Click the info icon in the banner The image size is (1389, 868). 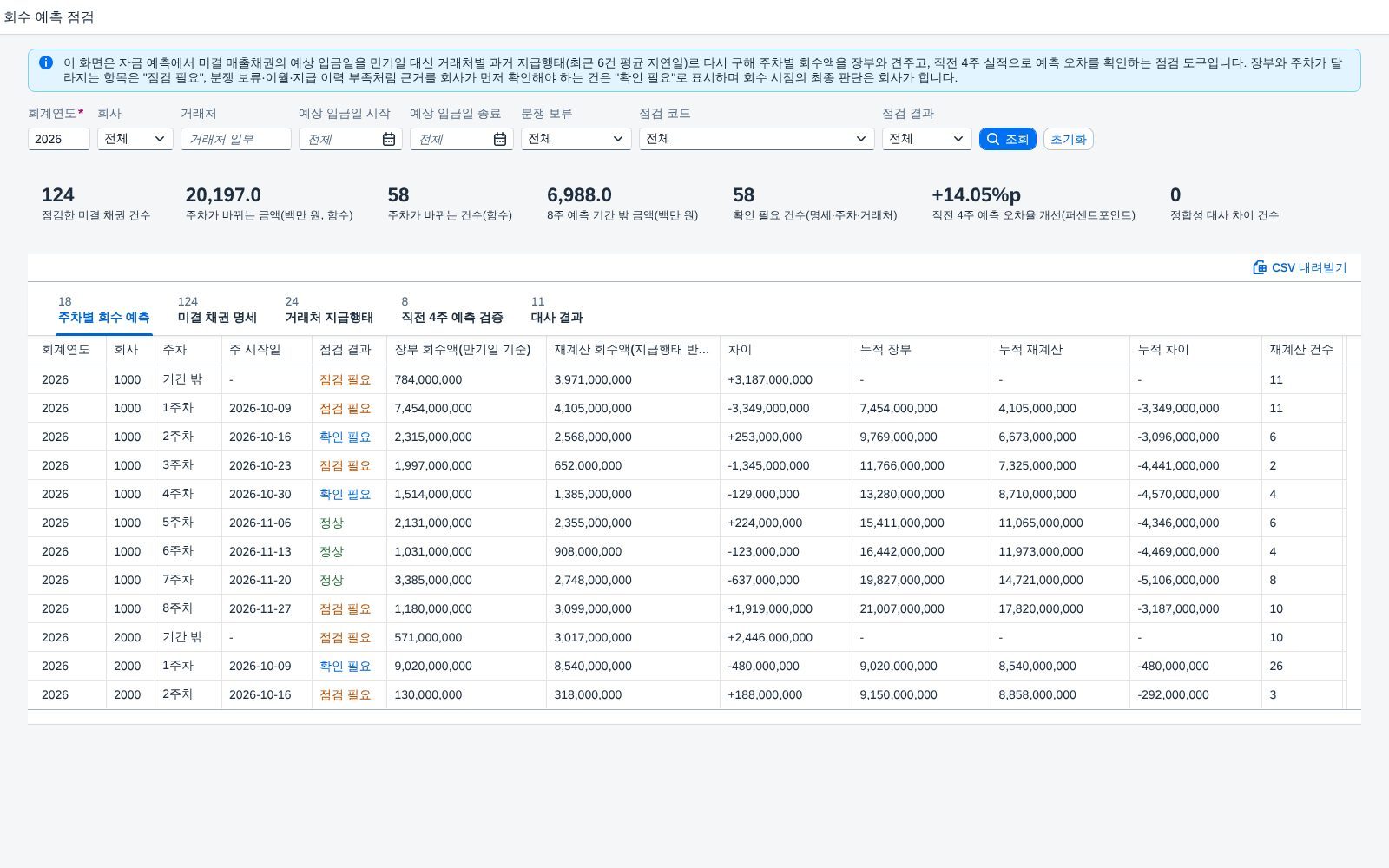46,62
